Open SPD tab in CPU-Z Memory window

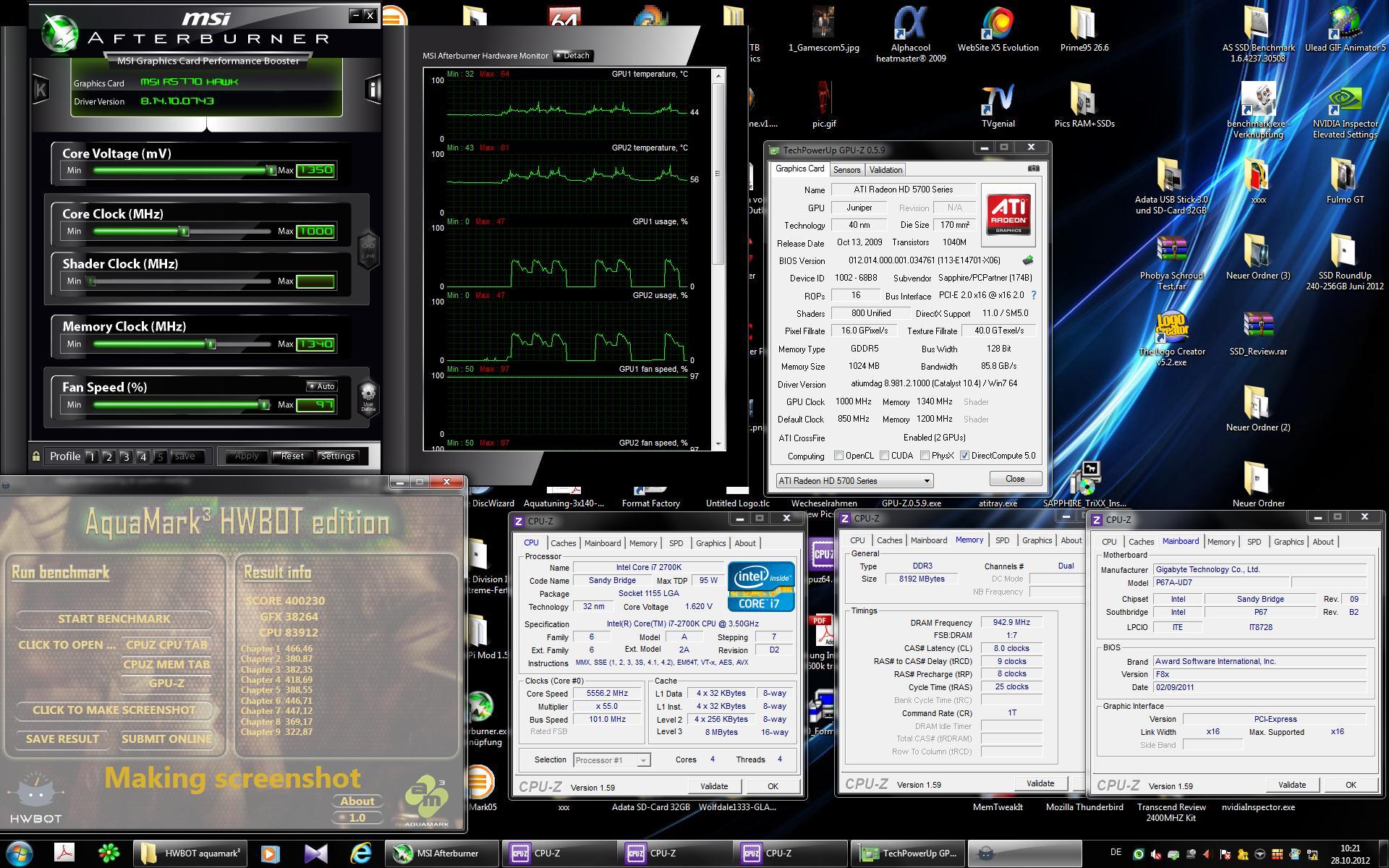1002,540
